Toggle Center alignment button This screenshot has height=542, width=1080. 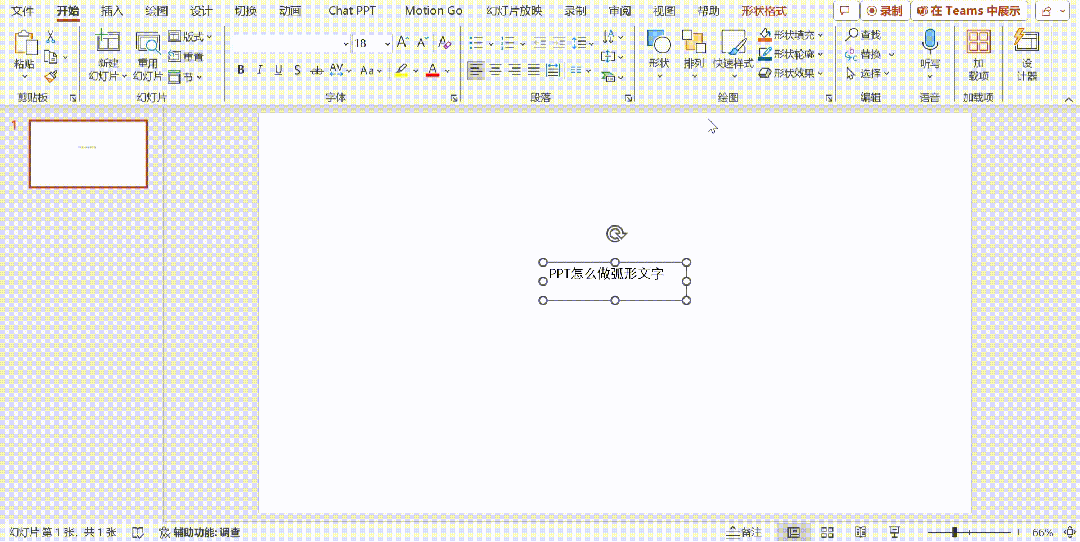click(495, 70)
